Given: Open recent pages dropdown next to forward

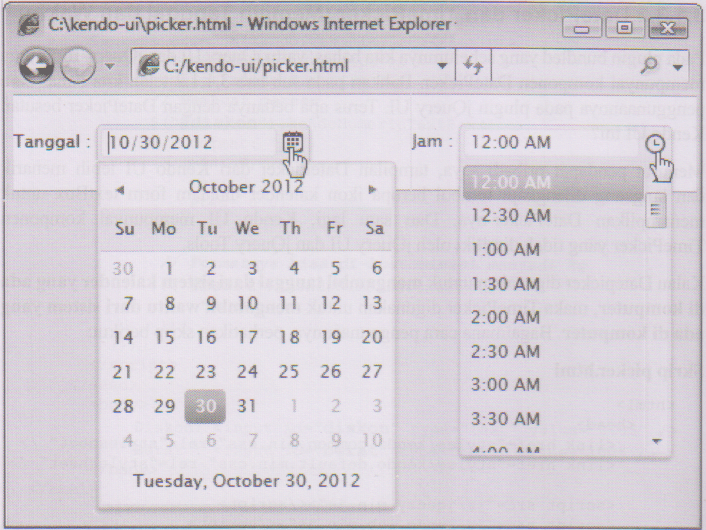Looking at the screenshot, I should coord(109,69).
